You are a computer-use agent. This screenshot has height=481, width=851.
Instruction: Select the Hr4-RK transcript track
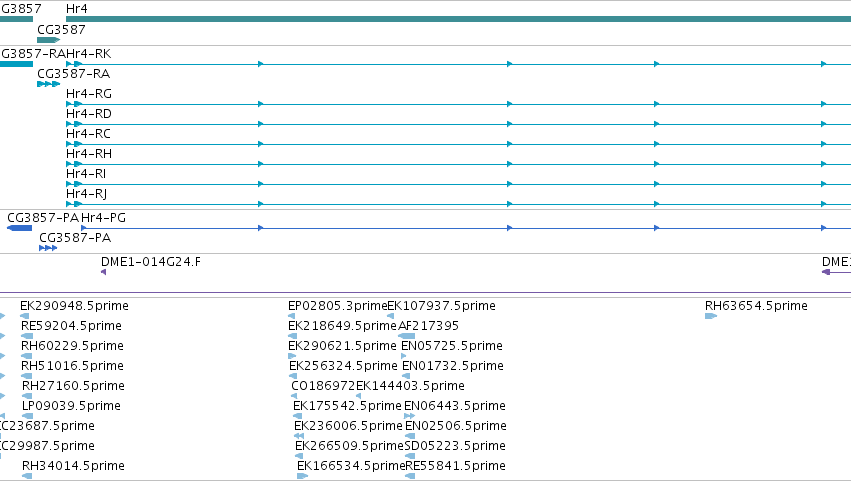pos(458,64)
